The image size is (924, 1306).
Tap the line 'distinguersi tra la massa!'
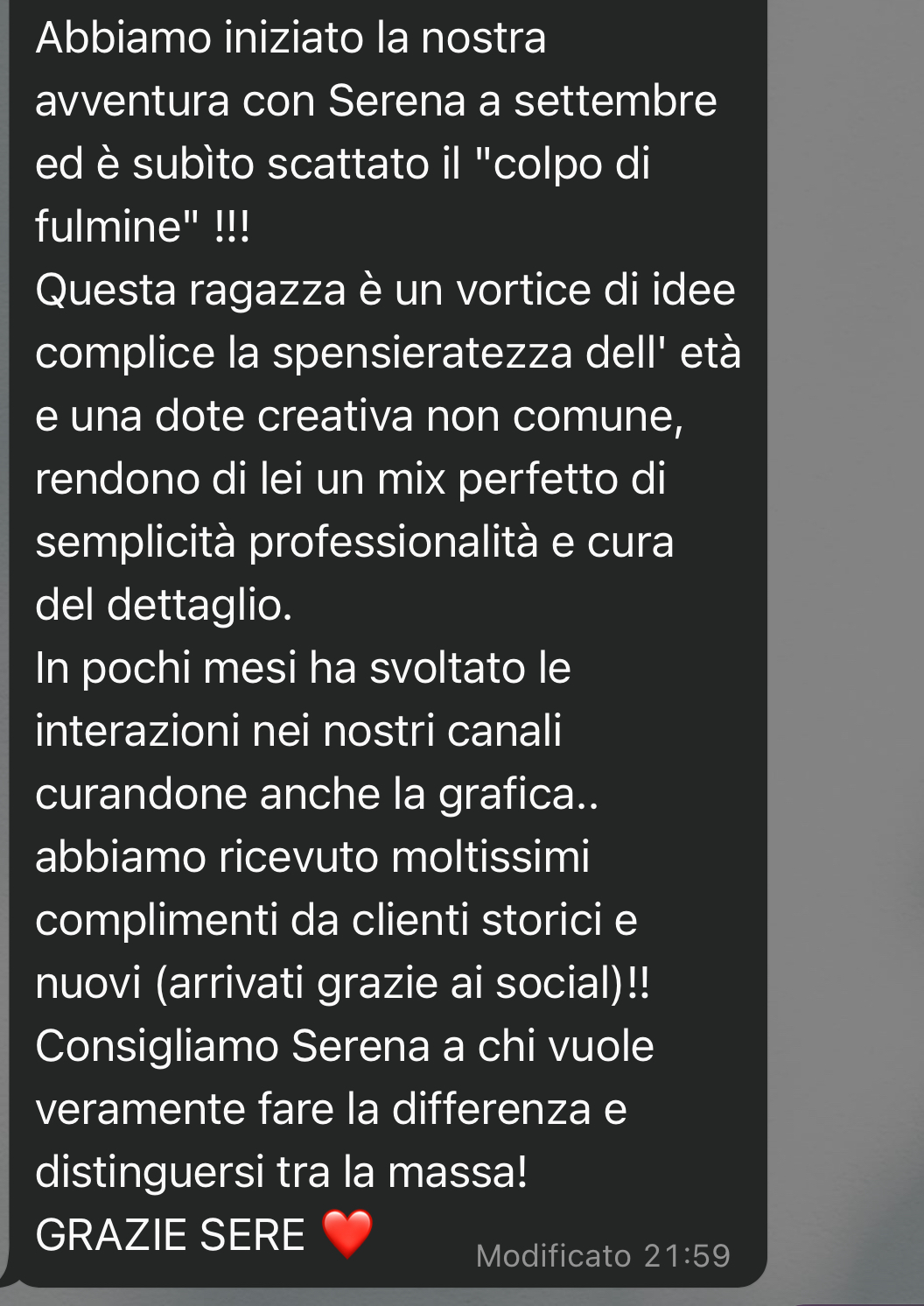(x=282, y=1172)
